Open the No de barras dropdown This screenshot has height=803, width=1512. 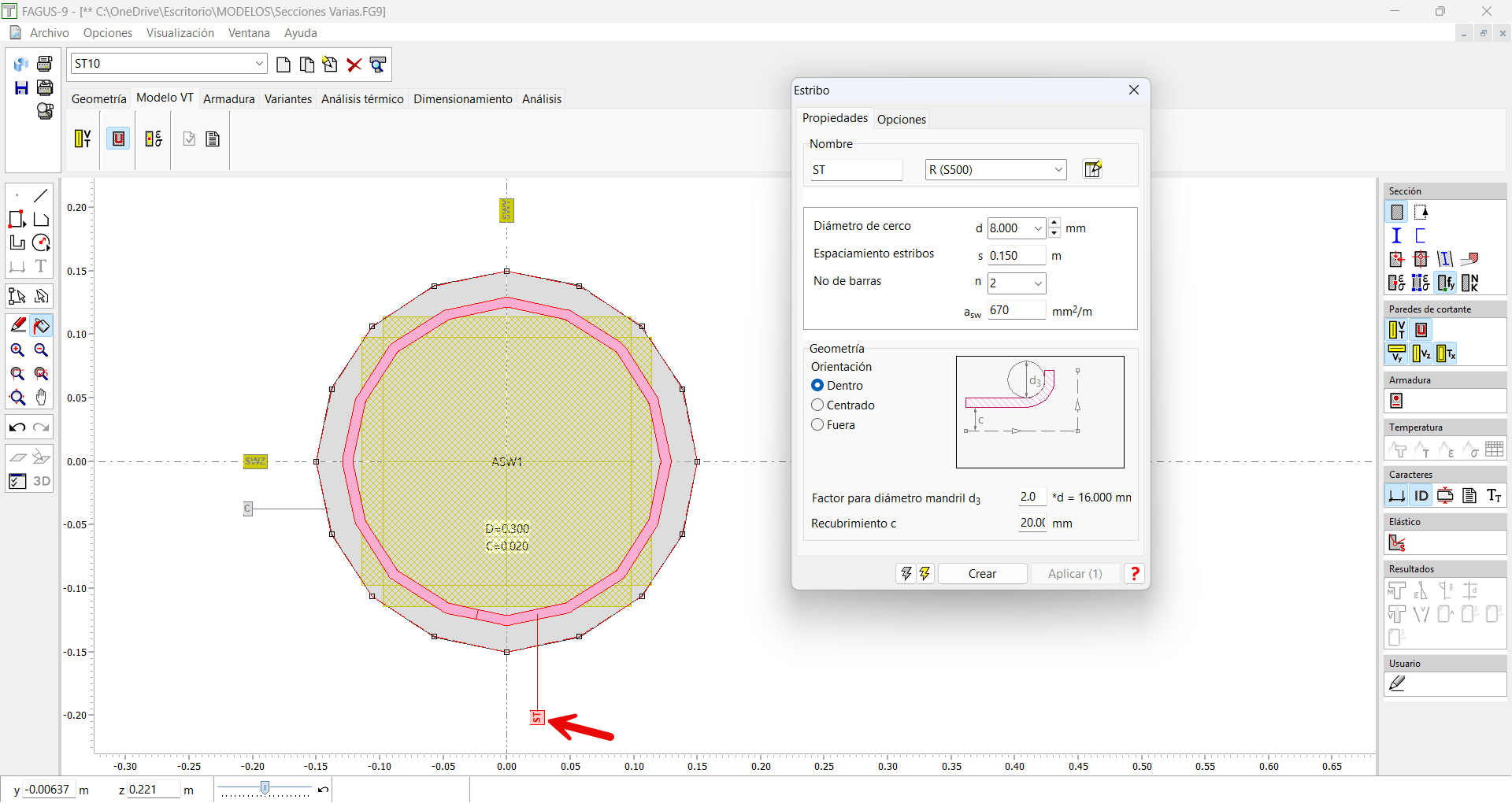pos(1038,283)
